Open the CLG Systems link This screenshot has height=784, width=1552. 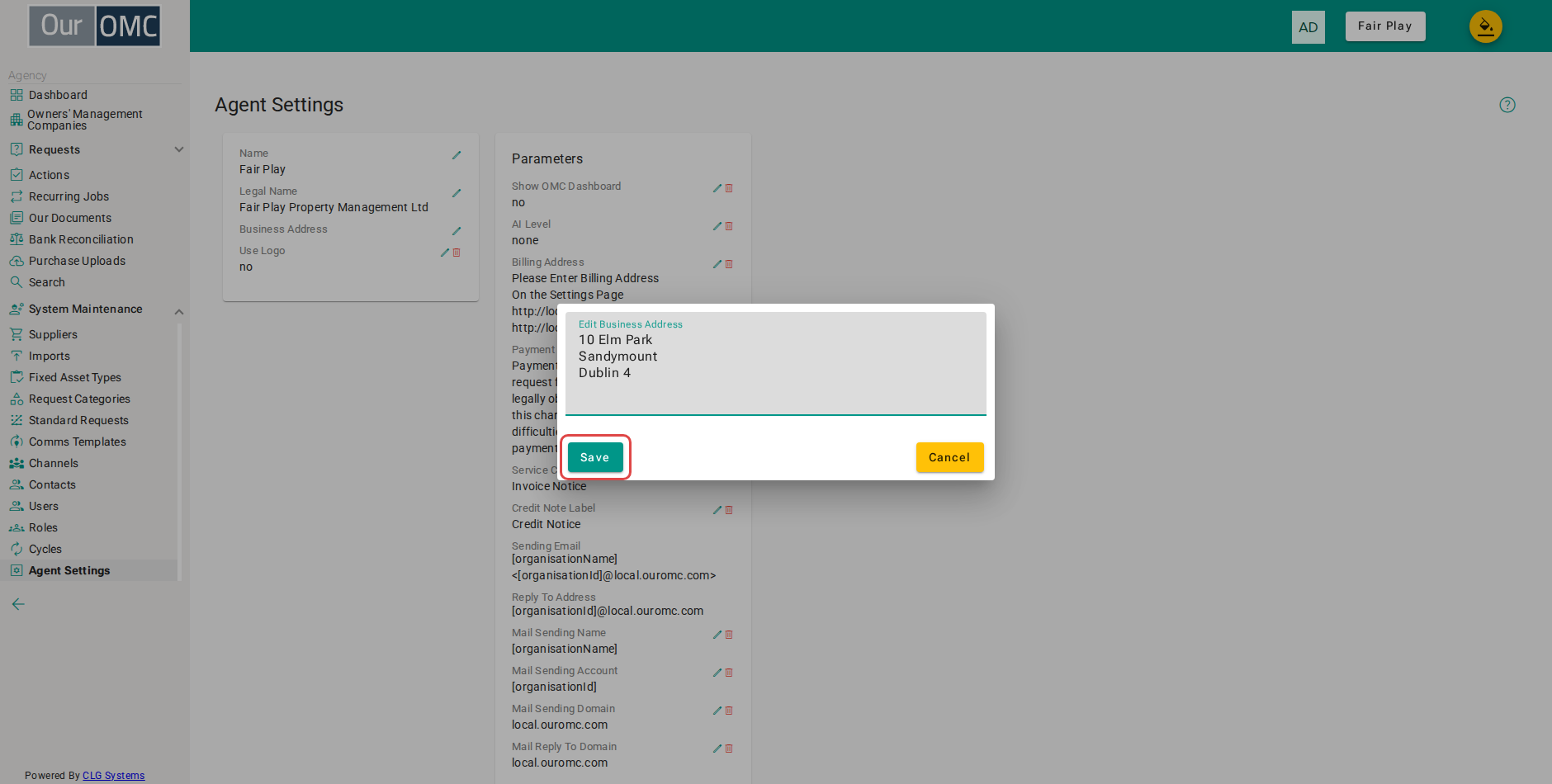114,776
